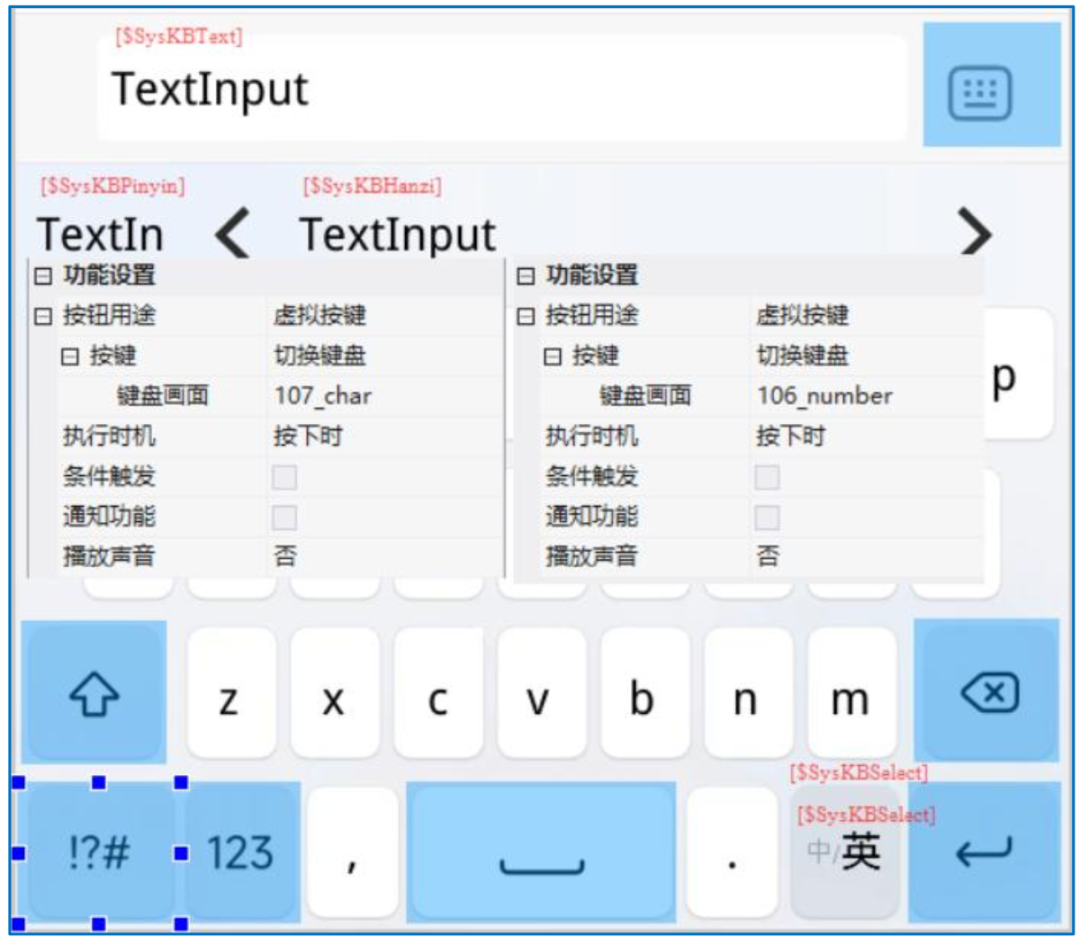This screenshot has width=1080, height=937.
Task: Tap the m key
Action: point(851,692)
